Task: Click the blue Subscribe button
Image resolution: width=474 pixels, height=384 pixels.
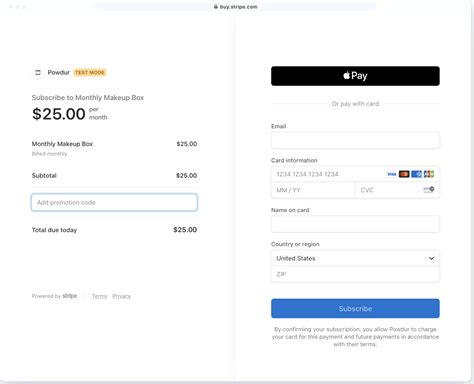Action: pyautogui.click(x=355, y=308)
